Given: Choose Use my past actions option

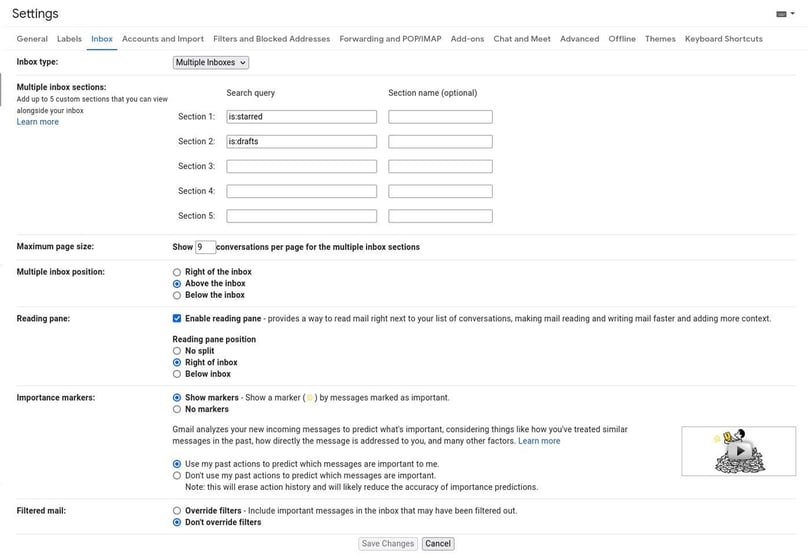Looking at the screenshot, I should (x=177, y=464).
